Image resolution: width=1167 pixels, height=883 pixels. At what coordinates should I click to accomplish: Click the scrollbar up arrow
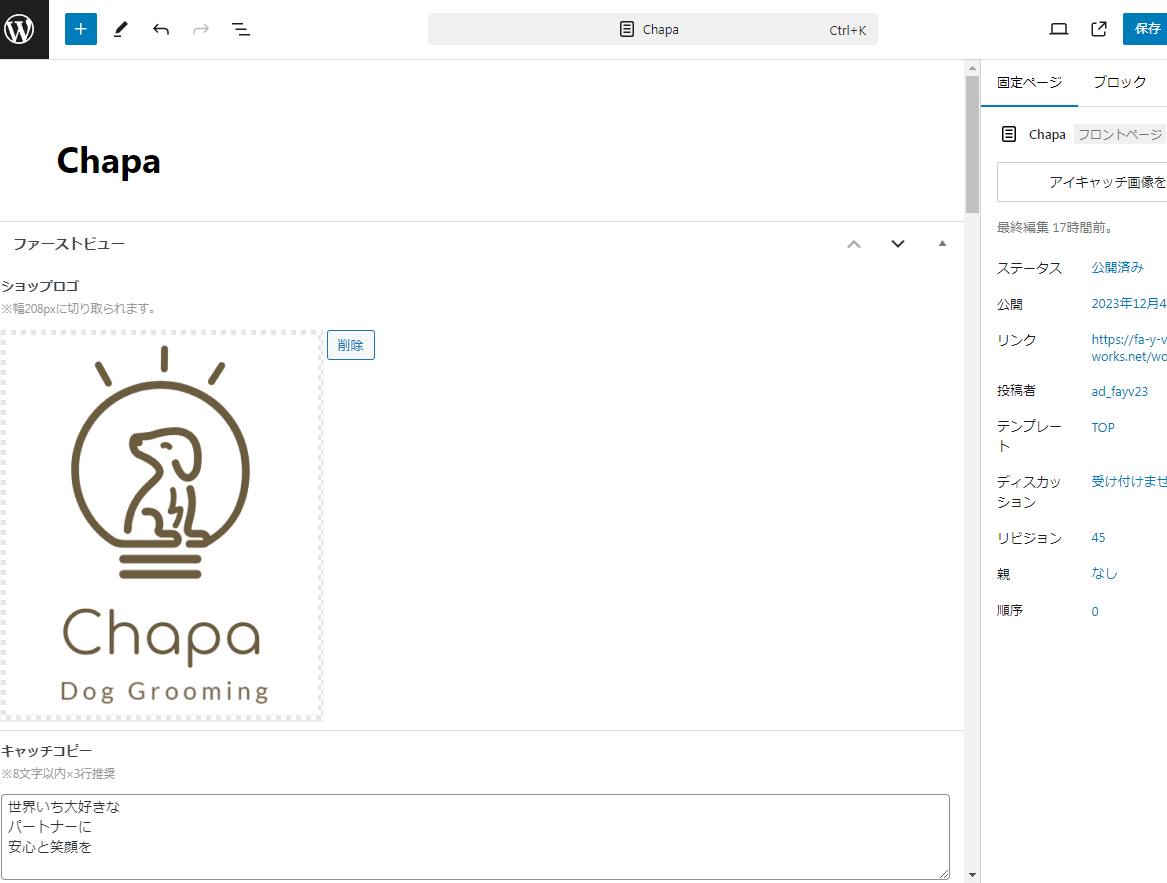(x=972, y=68)
